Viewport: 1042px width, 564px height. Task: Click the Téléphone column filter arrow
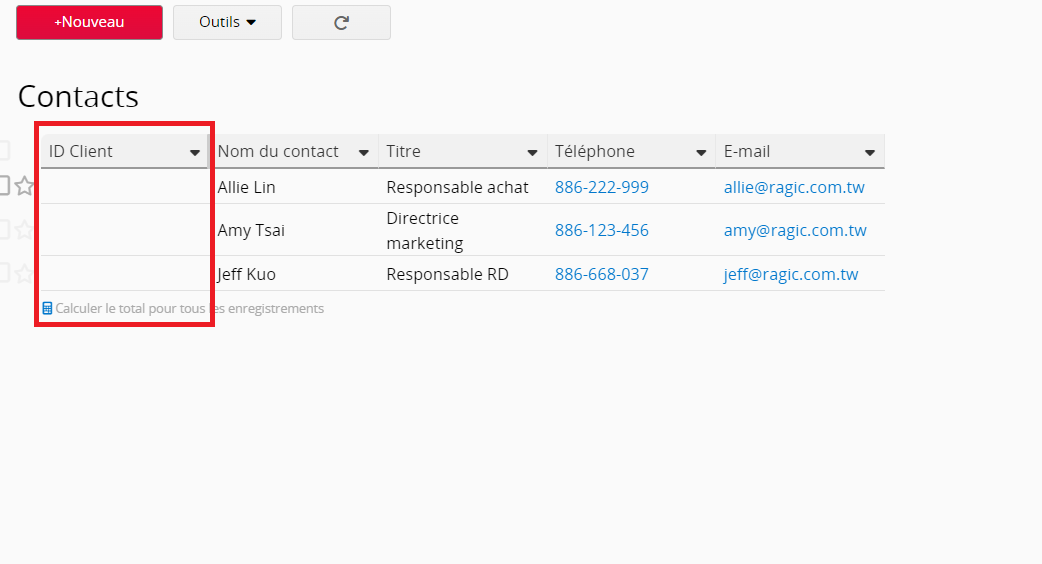pos(702,153)
